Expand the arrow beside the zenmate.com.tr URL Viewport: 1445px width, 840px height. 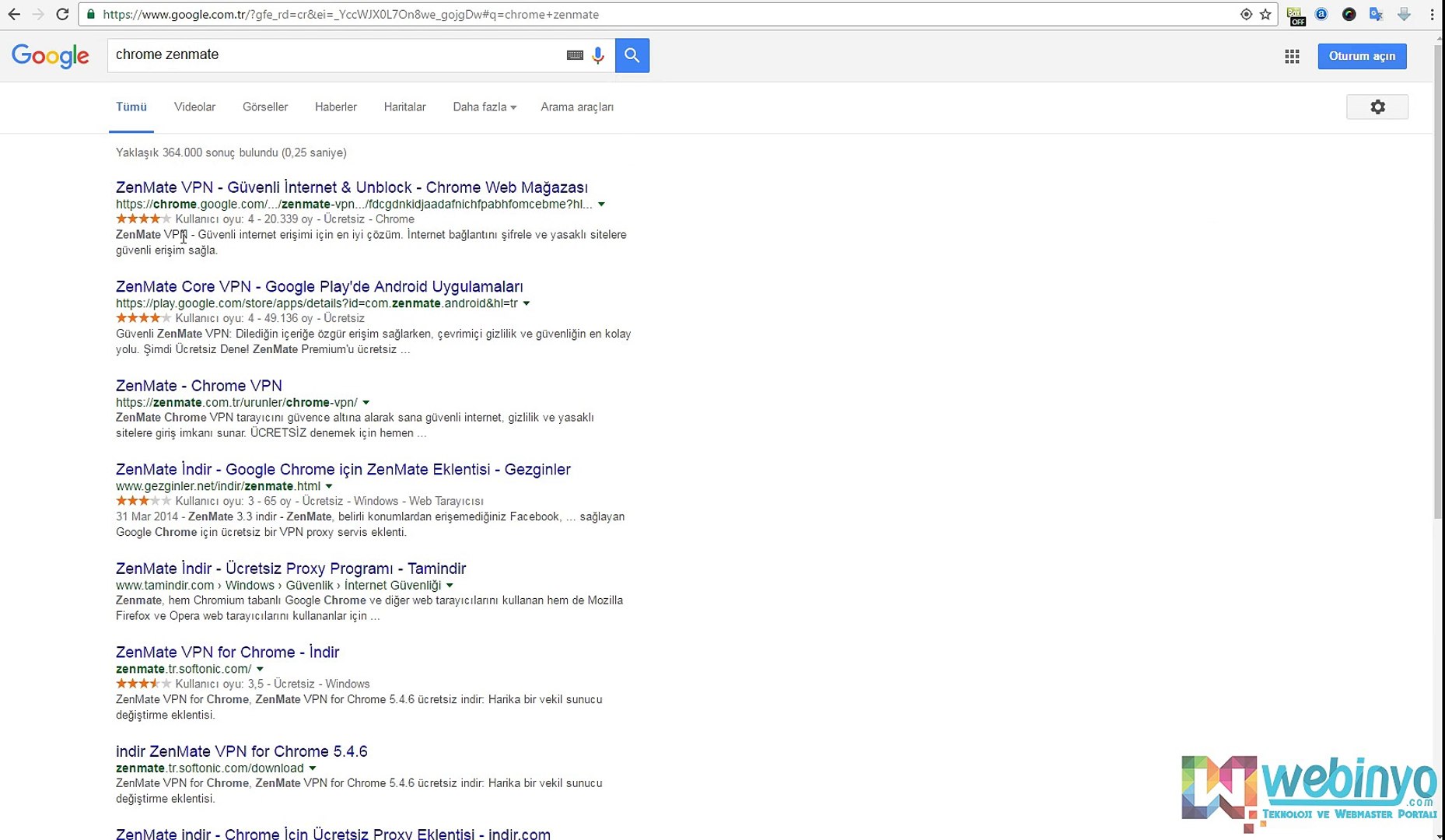pos(366,403)
